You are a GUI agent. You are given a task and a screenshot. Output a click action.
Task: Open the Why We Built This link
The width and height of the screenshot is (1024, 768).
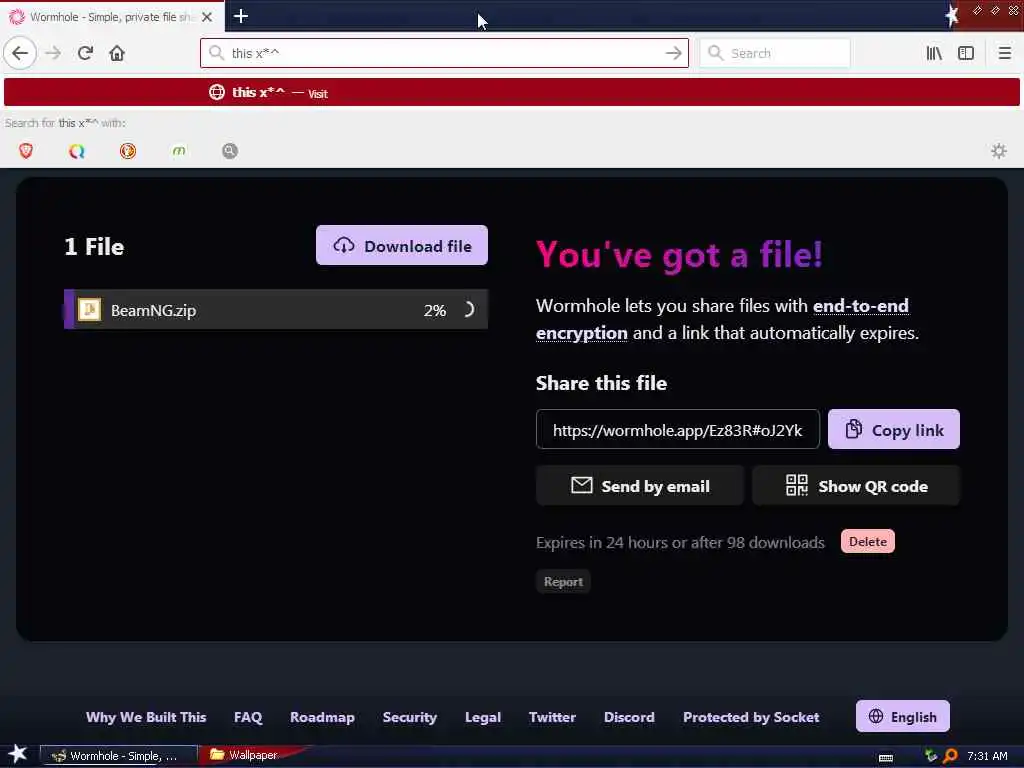(146, 717)
